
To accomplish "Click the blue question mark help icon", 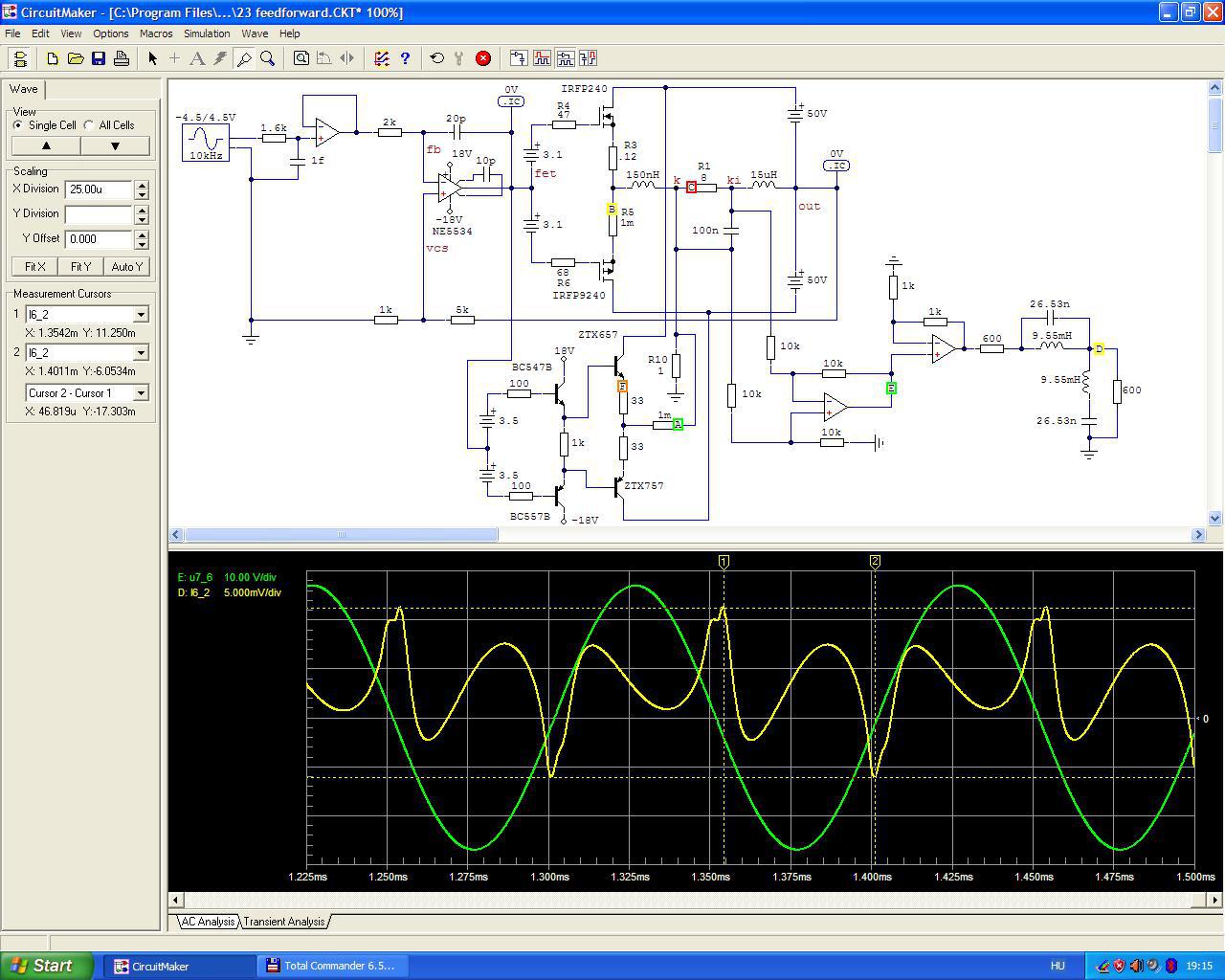I will (405, 58).
